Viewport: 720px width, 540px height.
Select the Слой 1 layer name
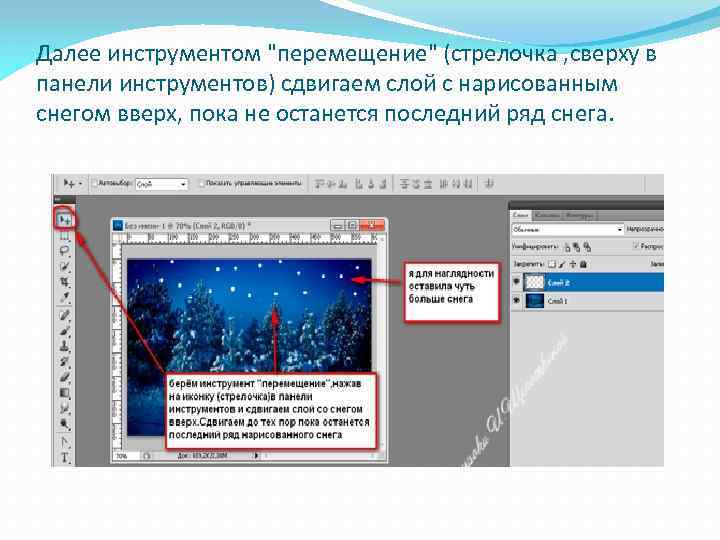click(x=557, y=301)
